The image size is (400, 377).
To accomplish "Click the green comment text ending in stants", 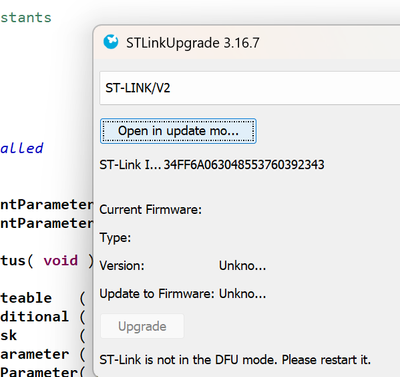I will click(26, 17).
